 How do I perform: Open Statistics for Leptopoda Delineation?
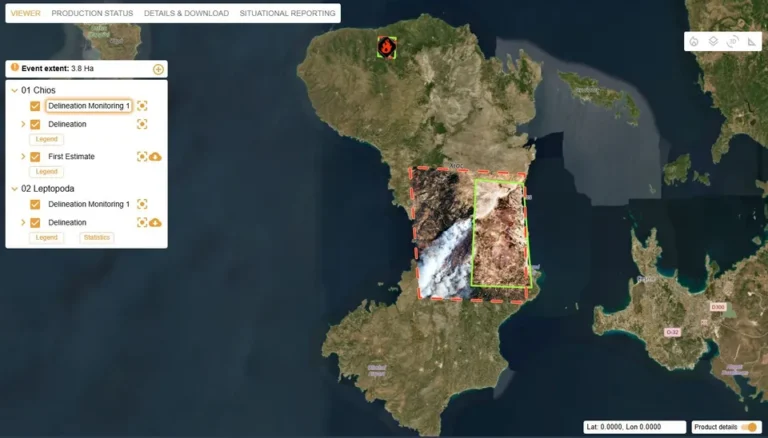(96, 238)
